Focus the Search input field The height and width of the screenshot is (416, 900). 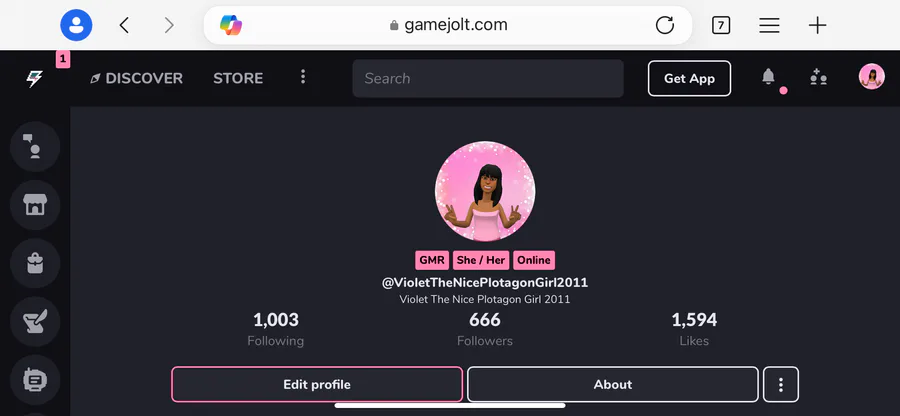488,79
